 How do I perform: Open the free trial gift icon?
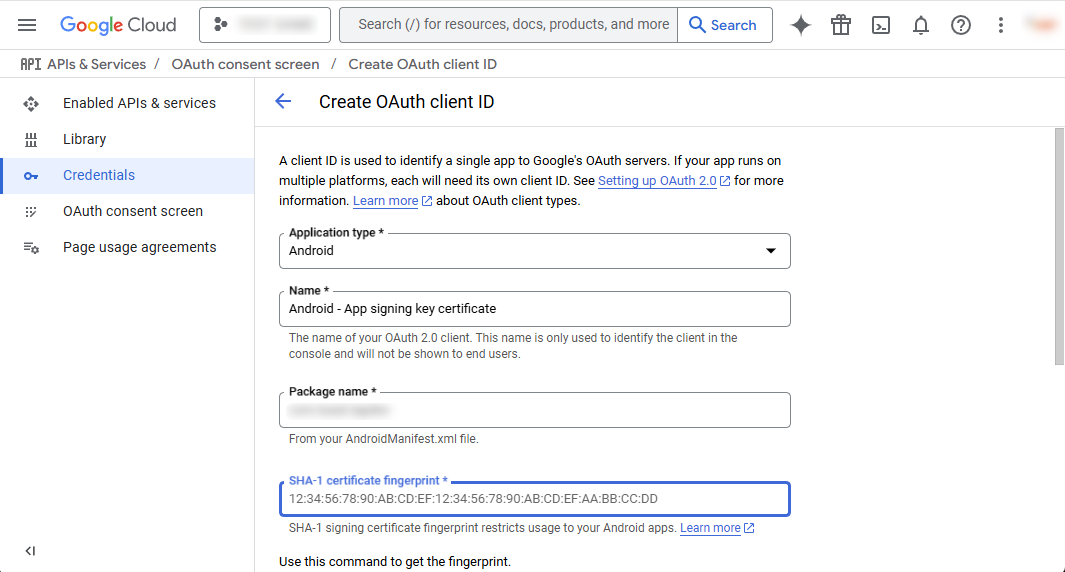841,25
